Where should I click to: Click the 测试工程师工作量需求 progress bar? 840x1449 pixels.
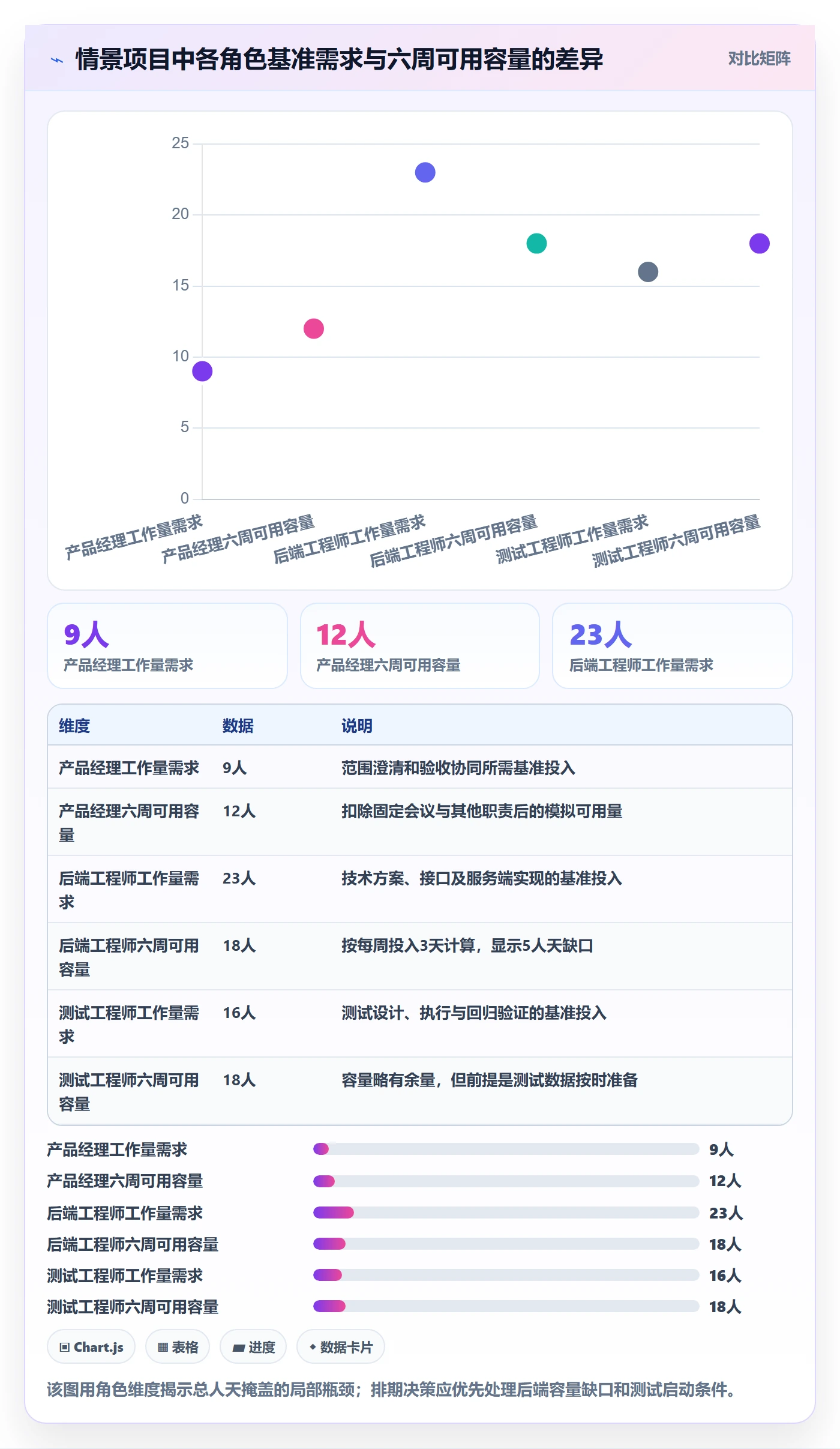(x=506, y=1275)
